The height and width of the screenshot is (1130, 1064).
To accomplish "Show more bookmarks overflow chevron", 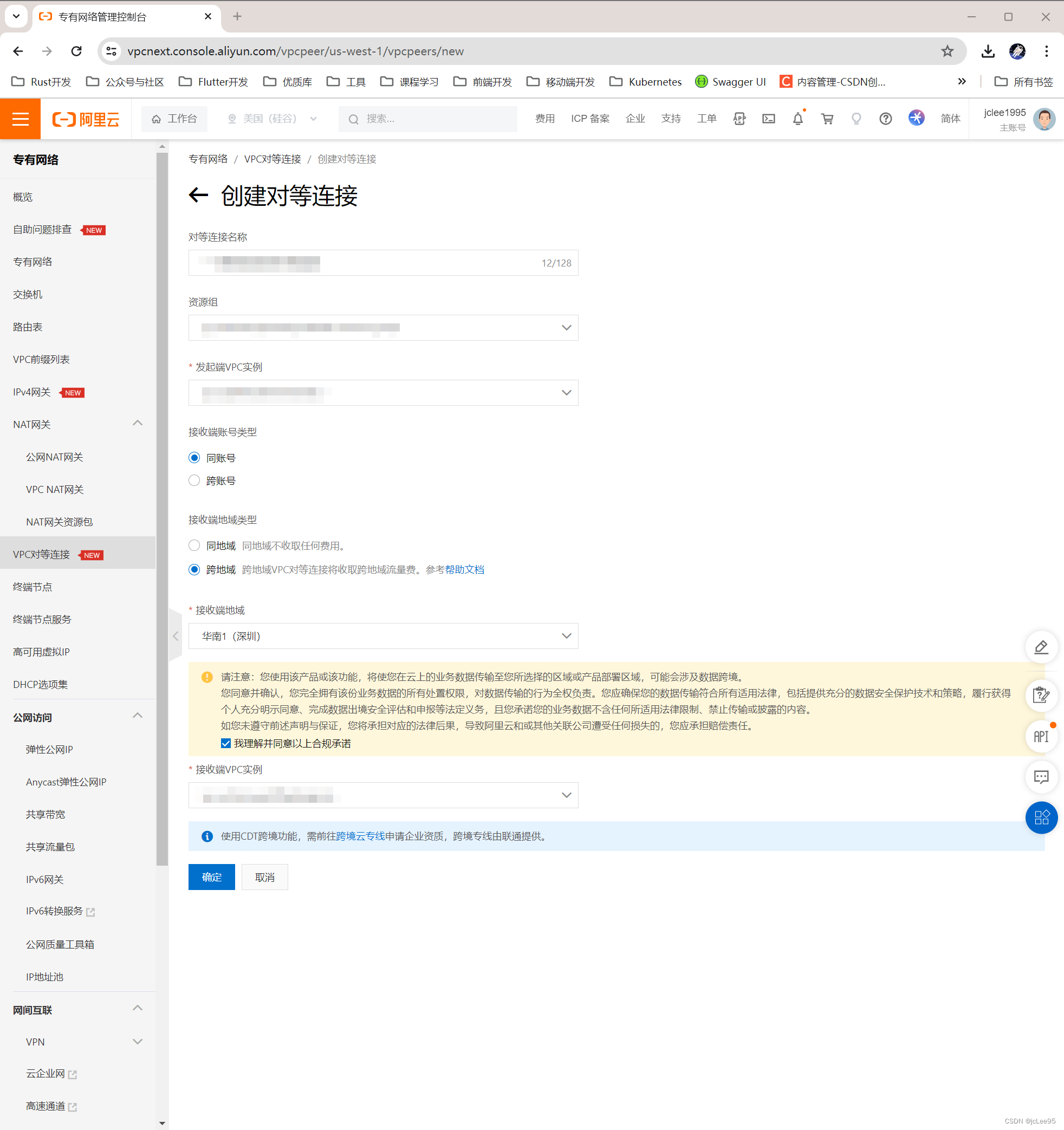I will coord(962,81).
